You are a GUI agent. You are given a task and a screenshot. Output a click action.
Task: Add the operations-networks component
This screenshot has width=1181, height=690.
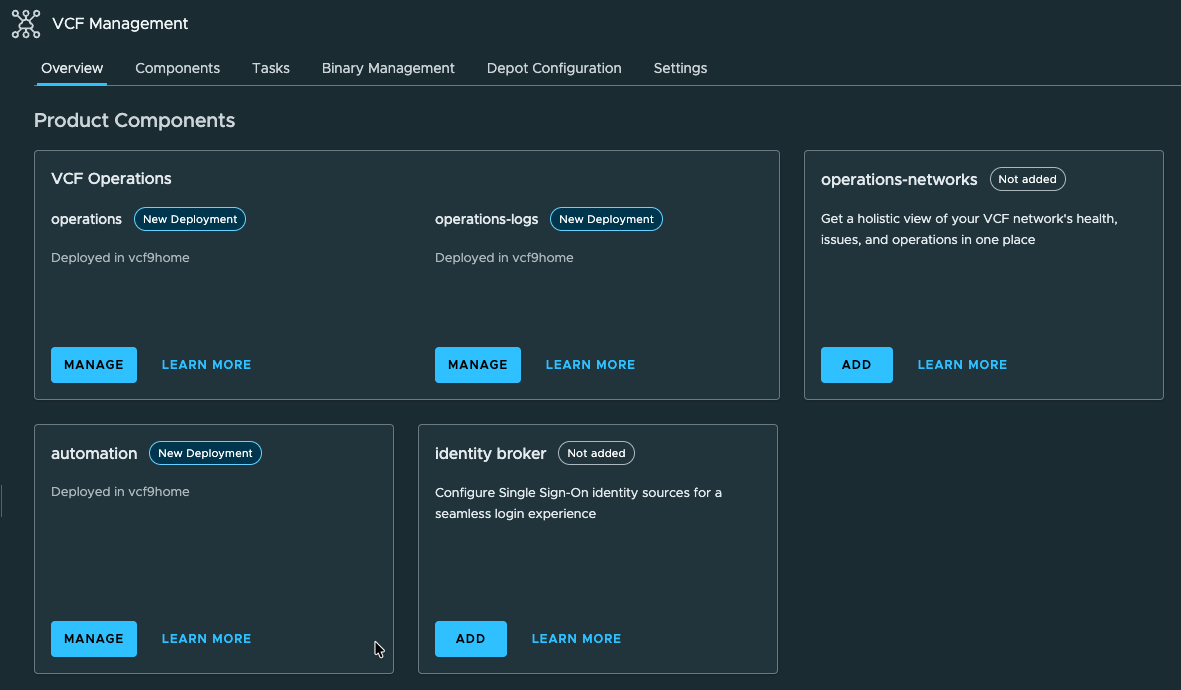[857, 365]
